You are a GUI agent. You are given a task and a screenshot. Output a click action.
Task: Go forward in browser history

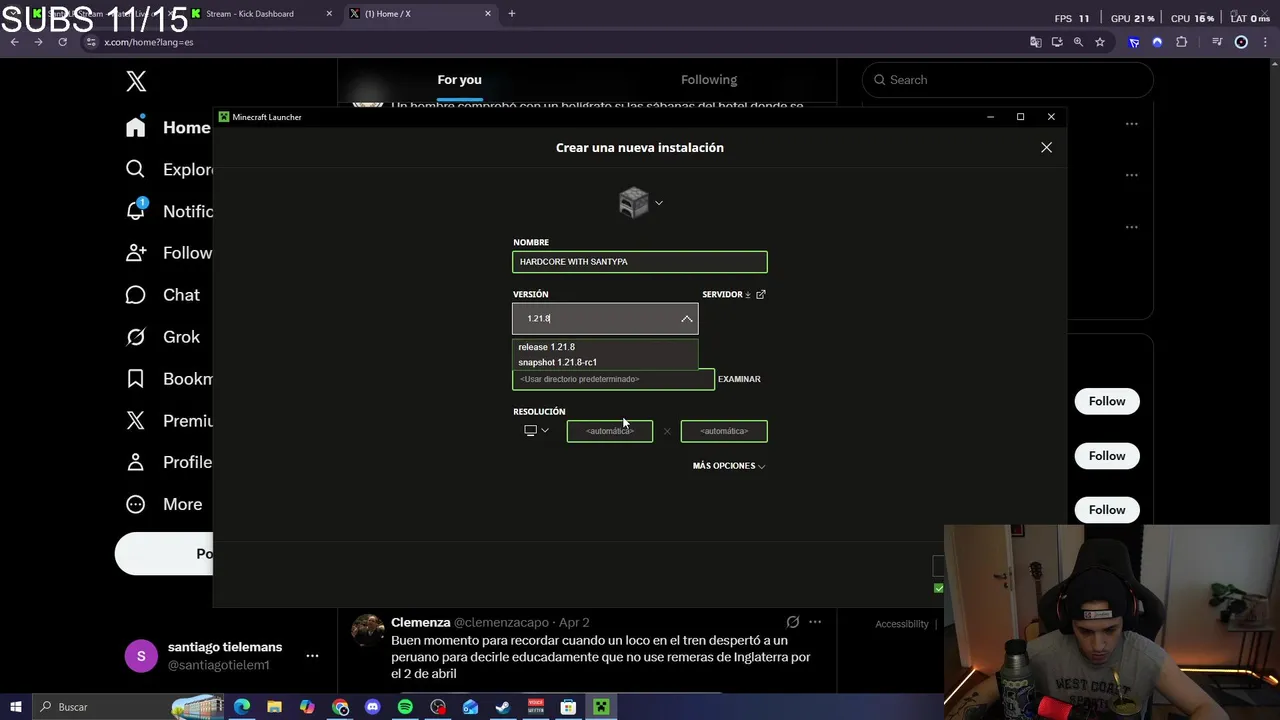(38, 42)
